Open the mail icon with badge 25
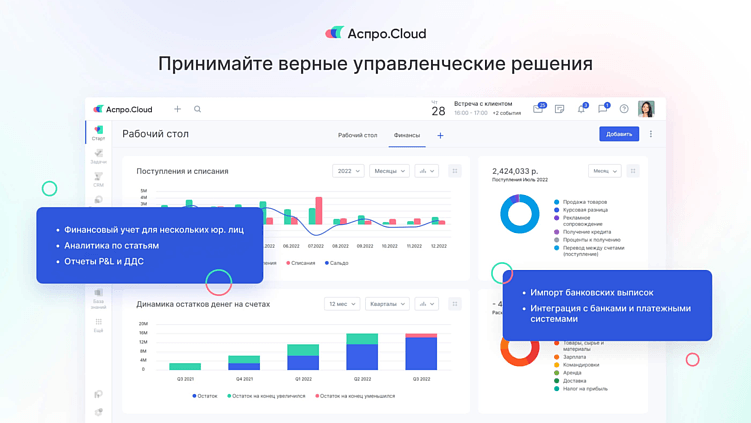The image size is (751, 423). [538, 109]
